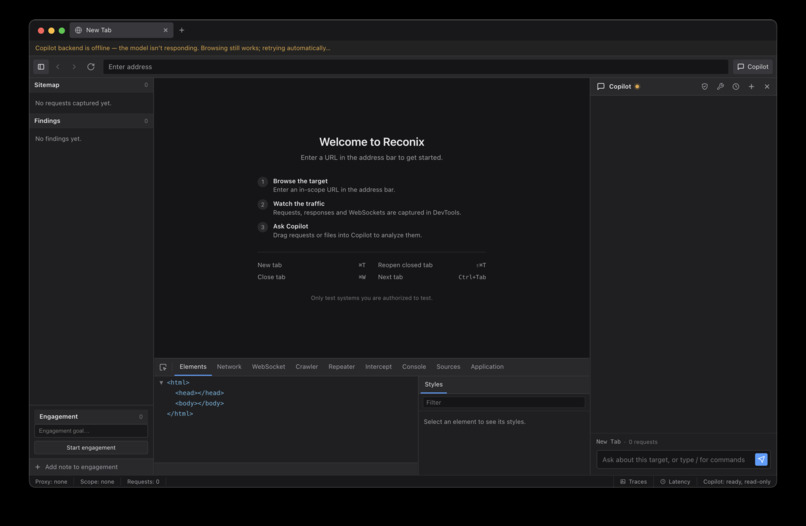Activate the element picker icon in DevTools
Viewport: 806px width, 526px height.
point(163,367)
